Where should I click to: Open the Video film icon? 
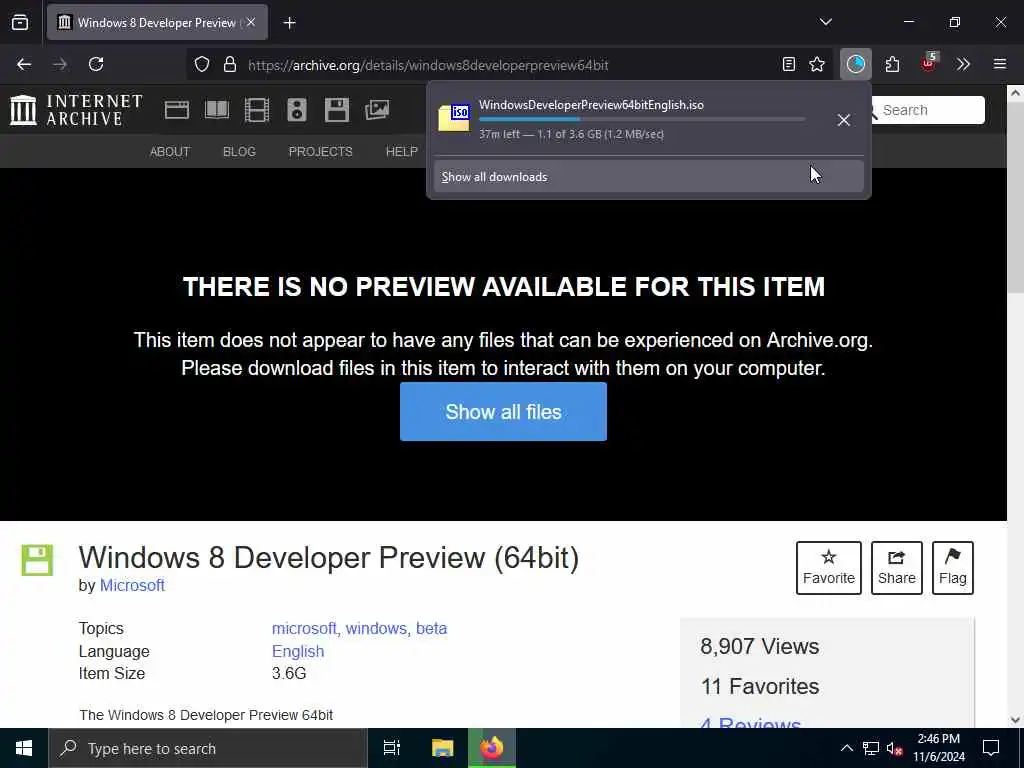click(x=257, y=110)
